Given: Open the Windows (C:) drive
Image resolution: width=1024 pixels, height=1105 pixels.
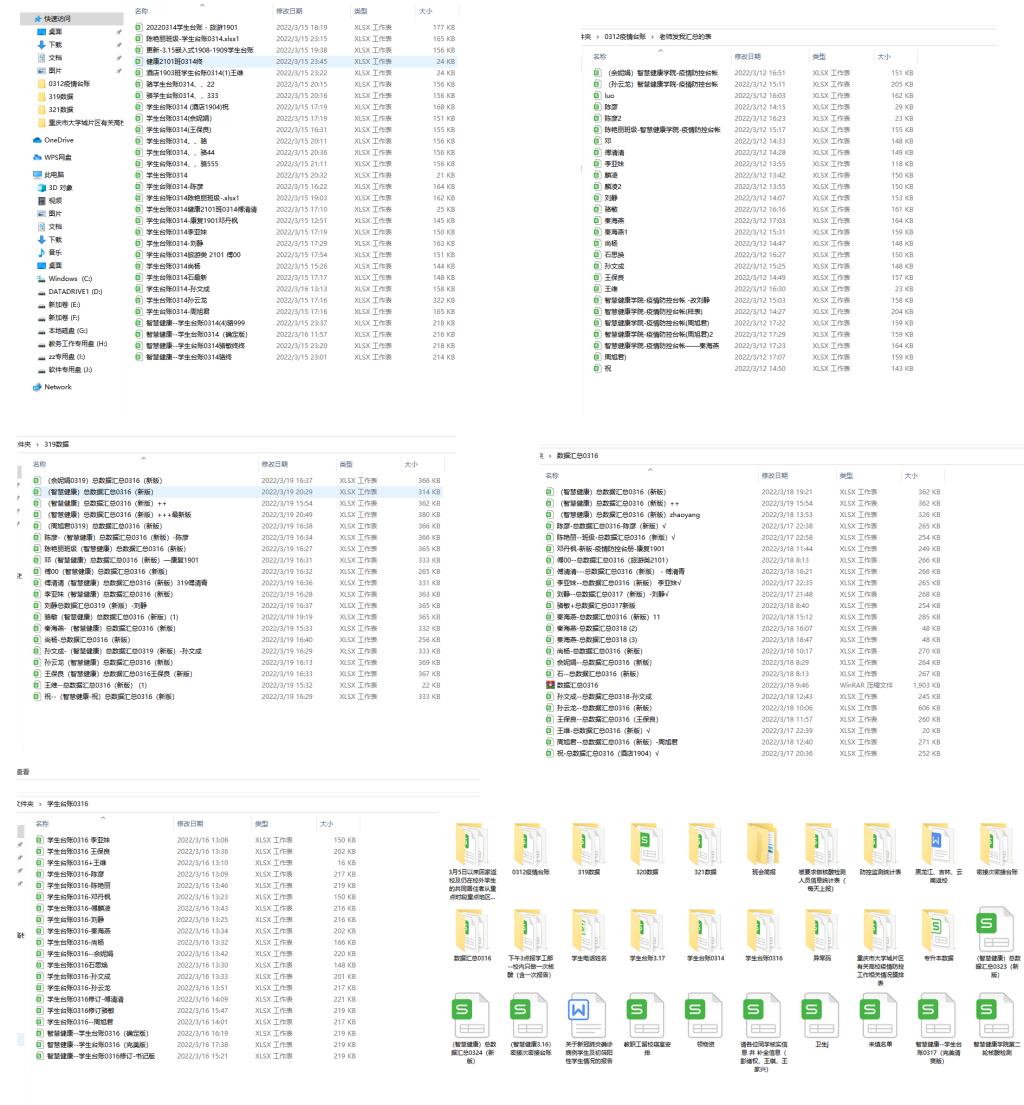Looking at the screenshot, I should click(70, 278).
